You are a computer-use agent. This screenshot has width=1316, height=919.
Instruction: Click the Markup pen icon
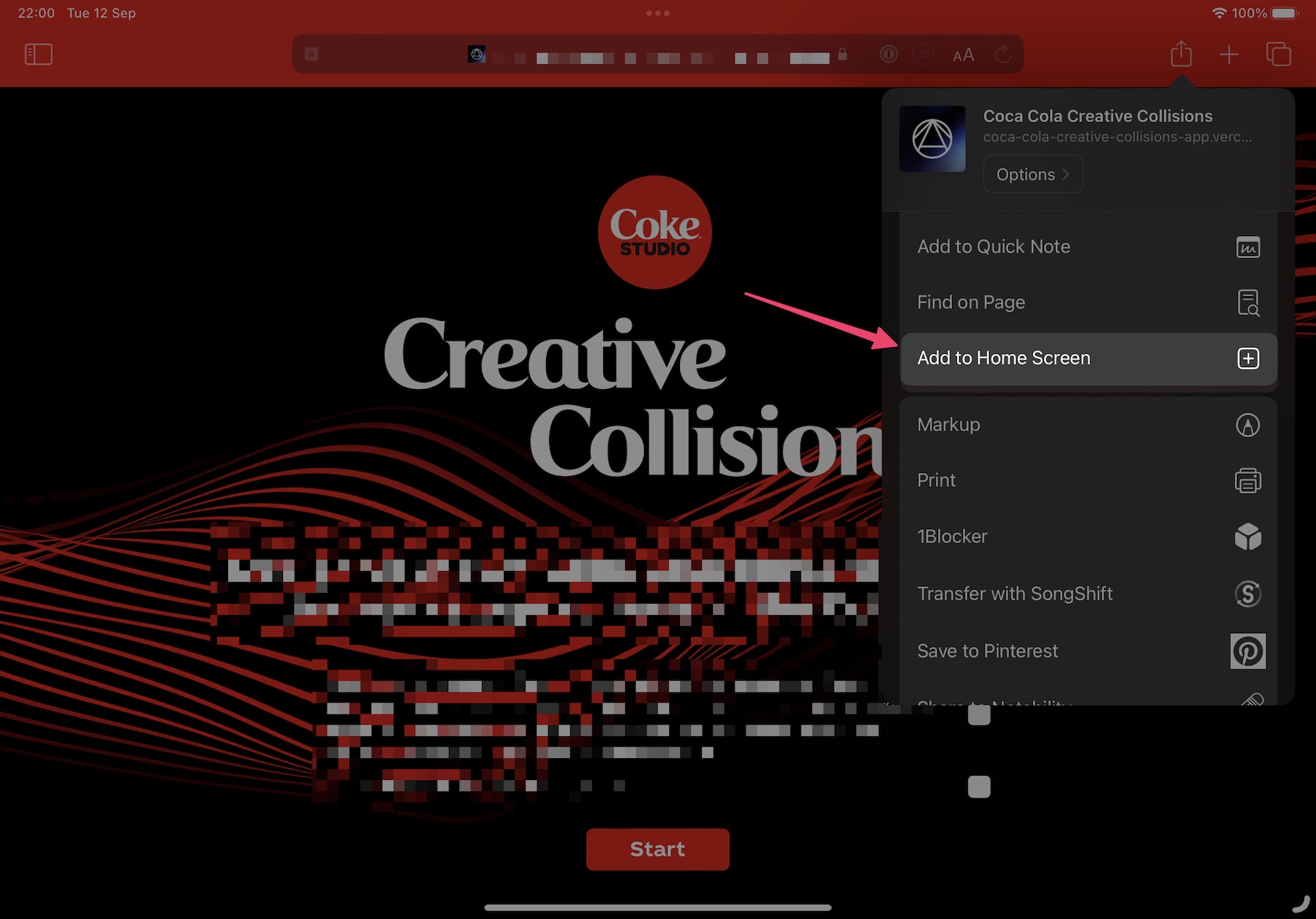[x=1247, y=425]
